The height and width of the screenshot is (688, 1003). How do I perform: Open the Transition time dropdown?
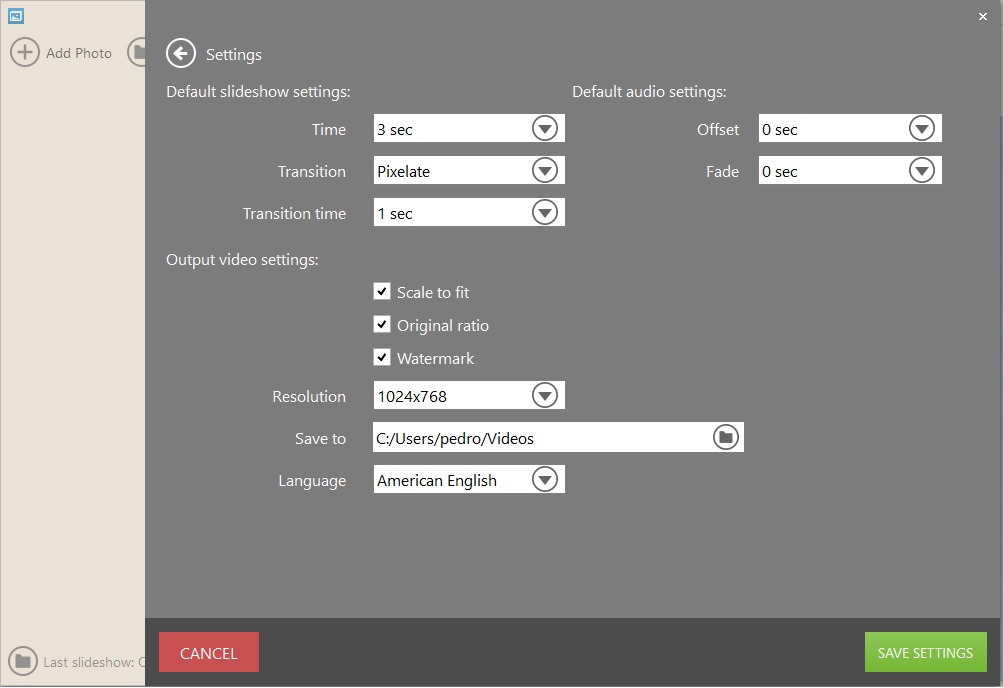pos(544,213)
